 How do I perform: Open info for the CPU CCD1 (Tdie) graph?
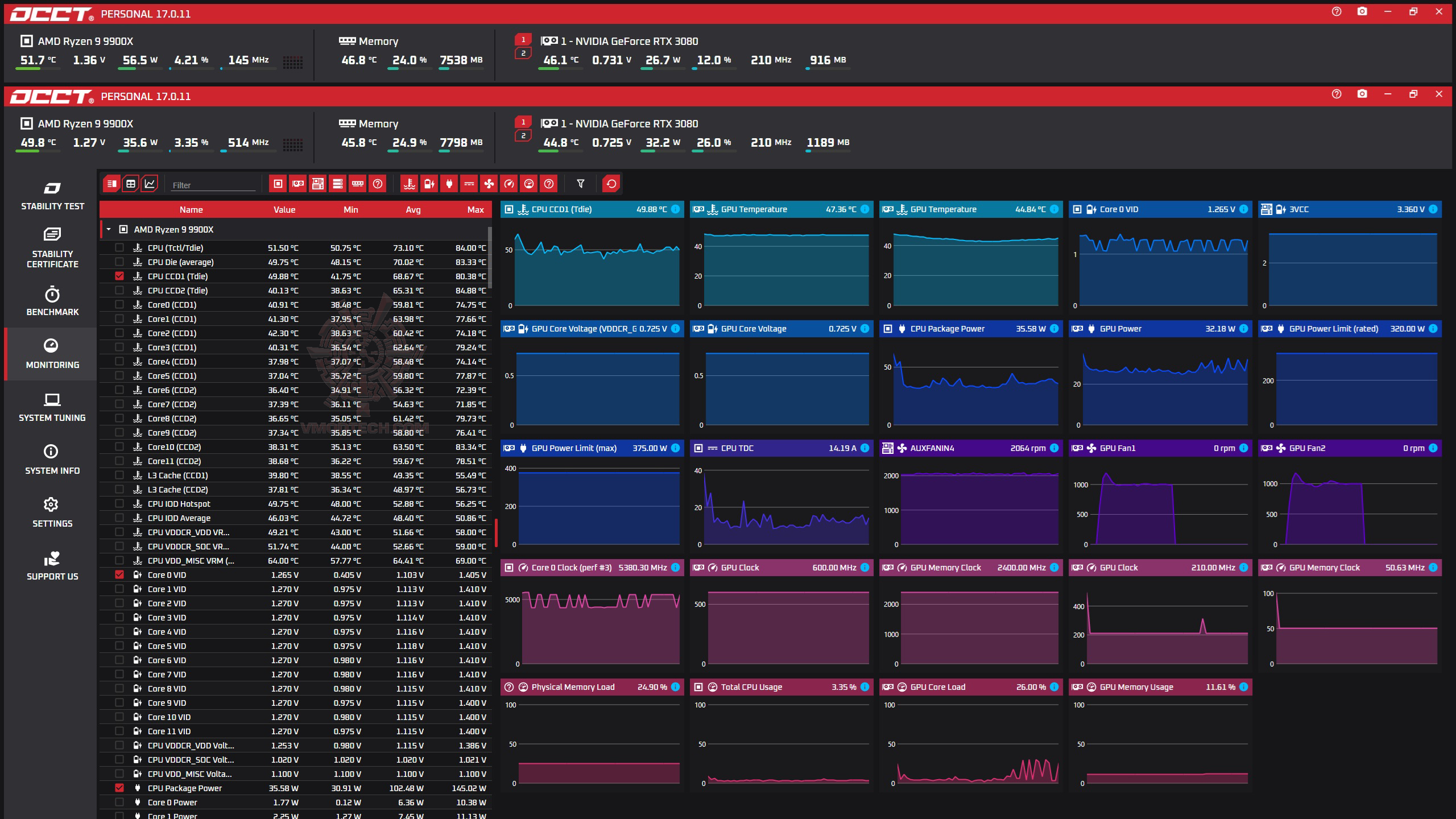675,209
